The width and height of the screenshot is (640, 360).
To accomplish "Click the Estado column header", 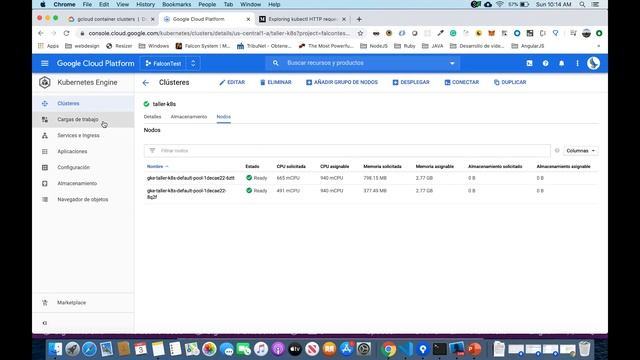I will [252, 167].
